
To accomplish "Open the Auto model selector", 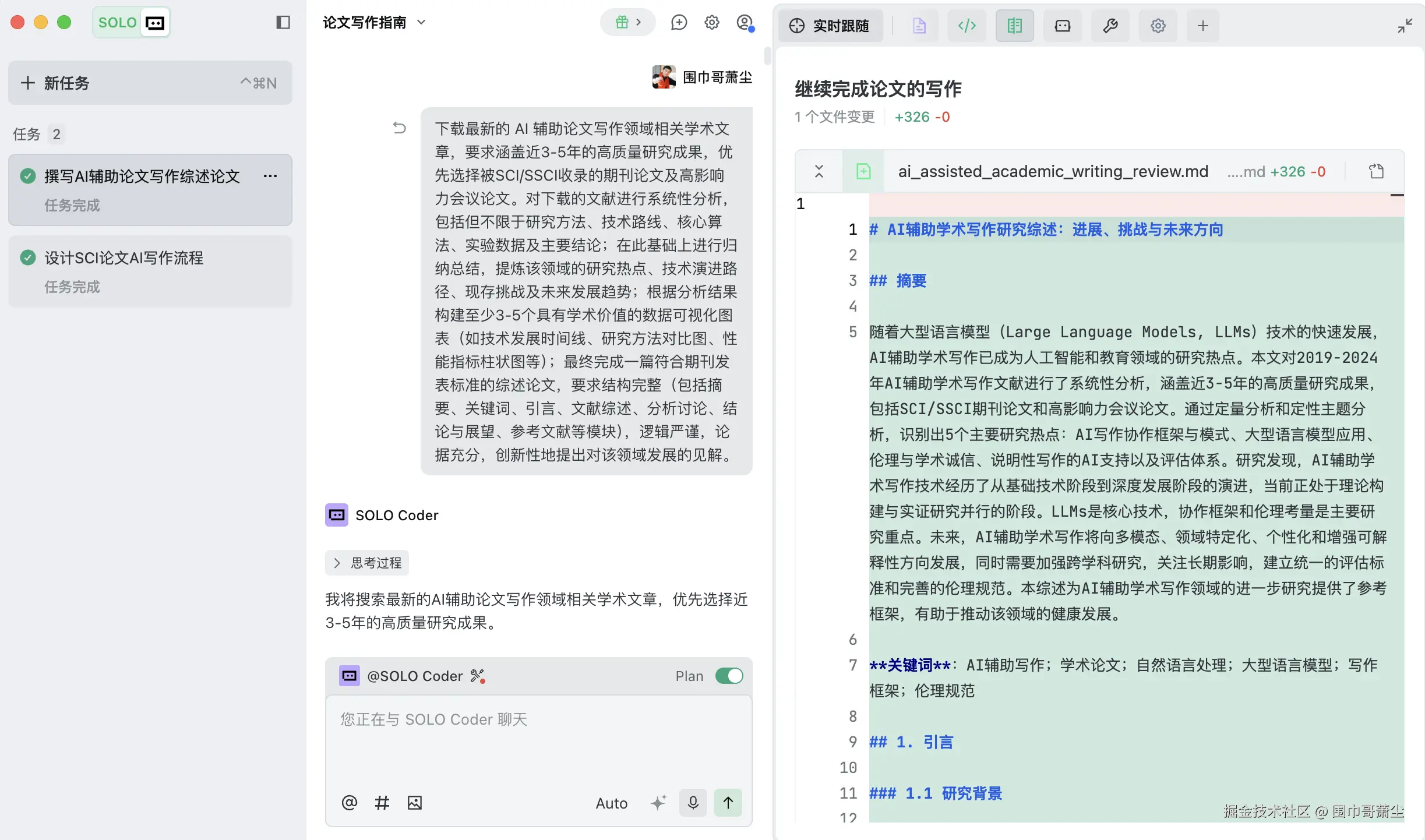I will point(611,803).
